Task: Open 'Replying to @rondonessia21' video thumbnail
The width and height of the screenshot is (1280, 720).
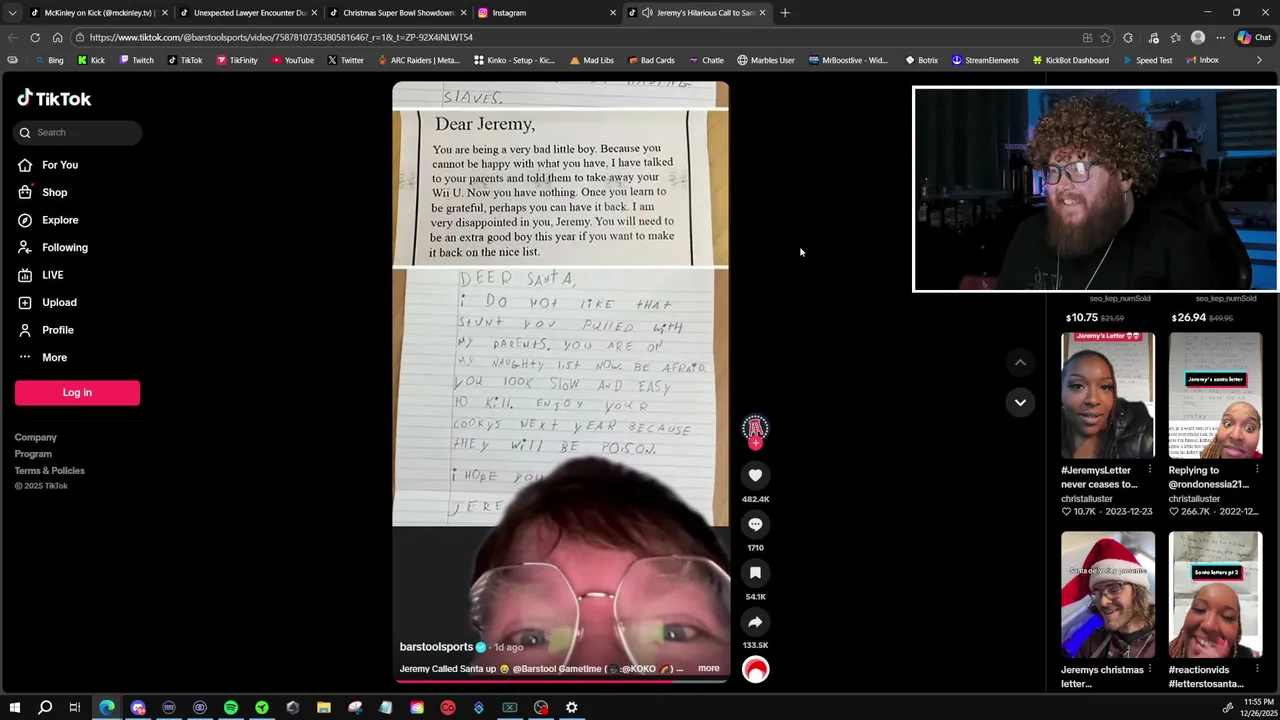Action: pos(1215,396)
